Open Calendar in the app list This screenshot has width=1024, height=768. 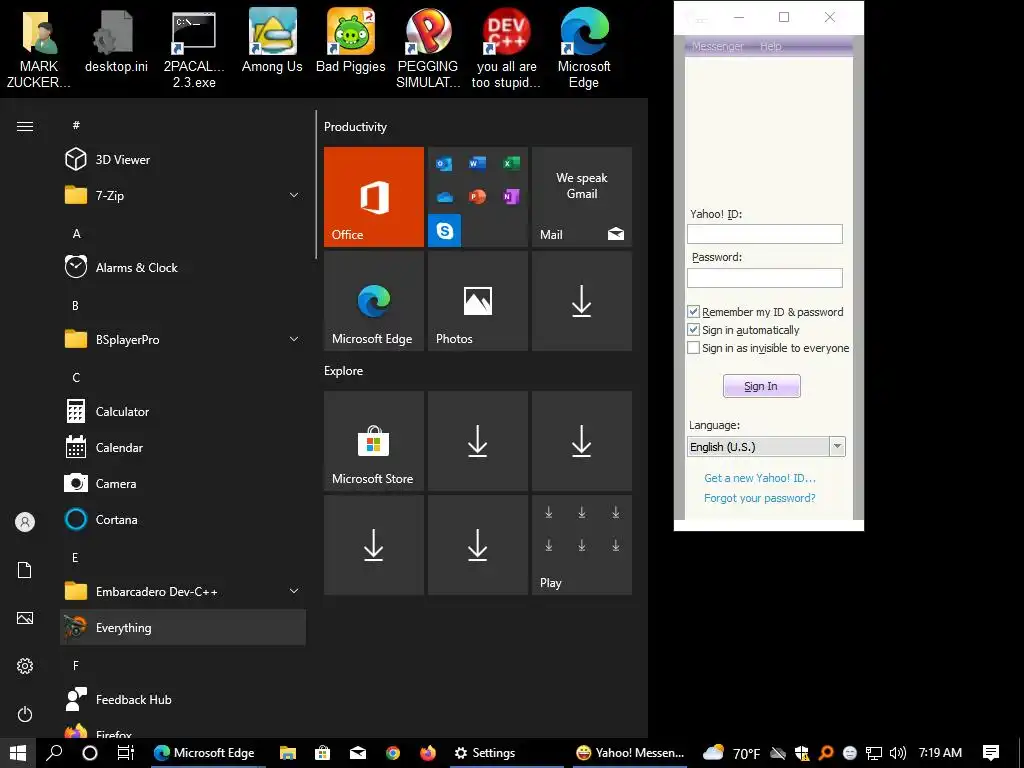183,447
